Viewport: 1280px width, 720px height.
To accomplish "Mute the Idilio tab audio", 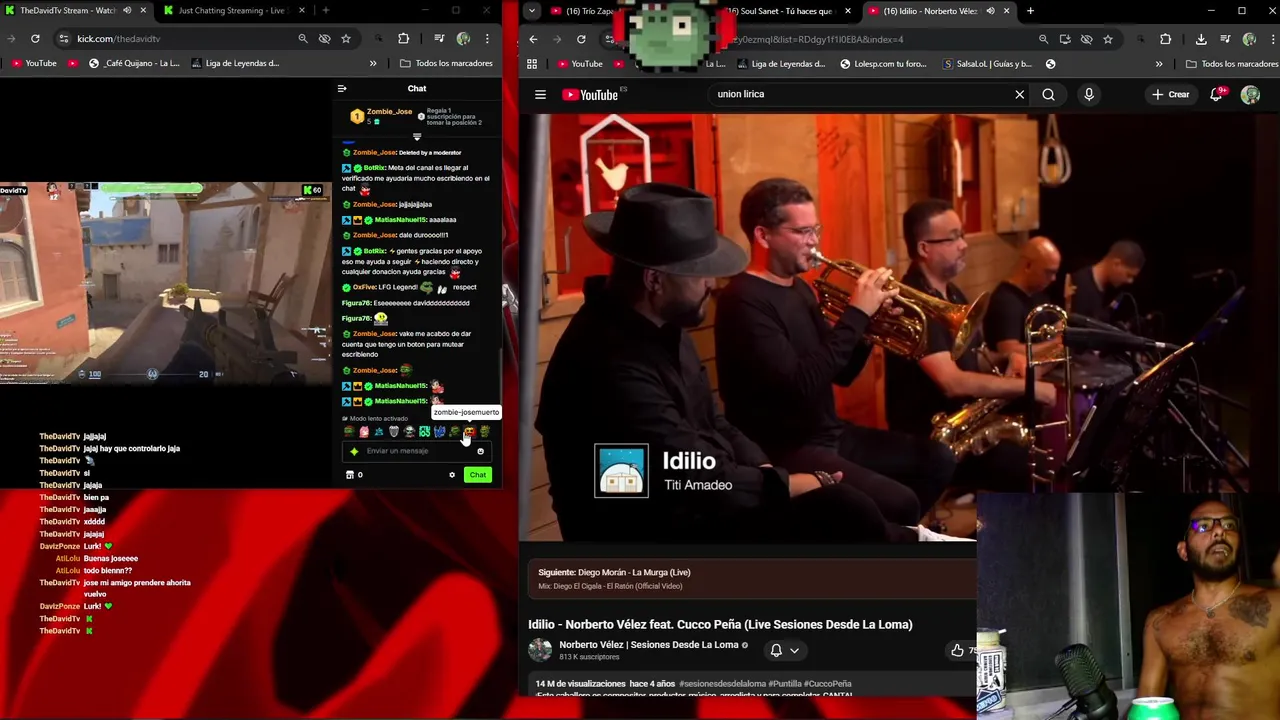I will coord(989,11).
